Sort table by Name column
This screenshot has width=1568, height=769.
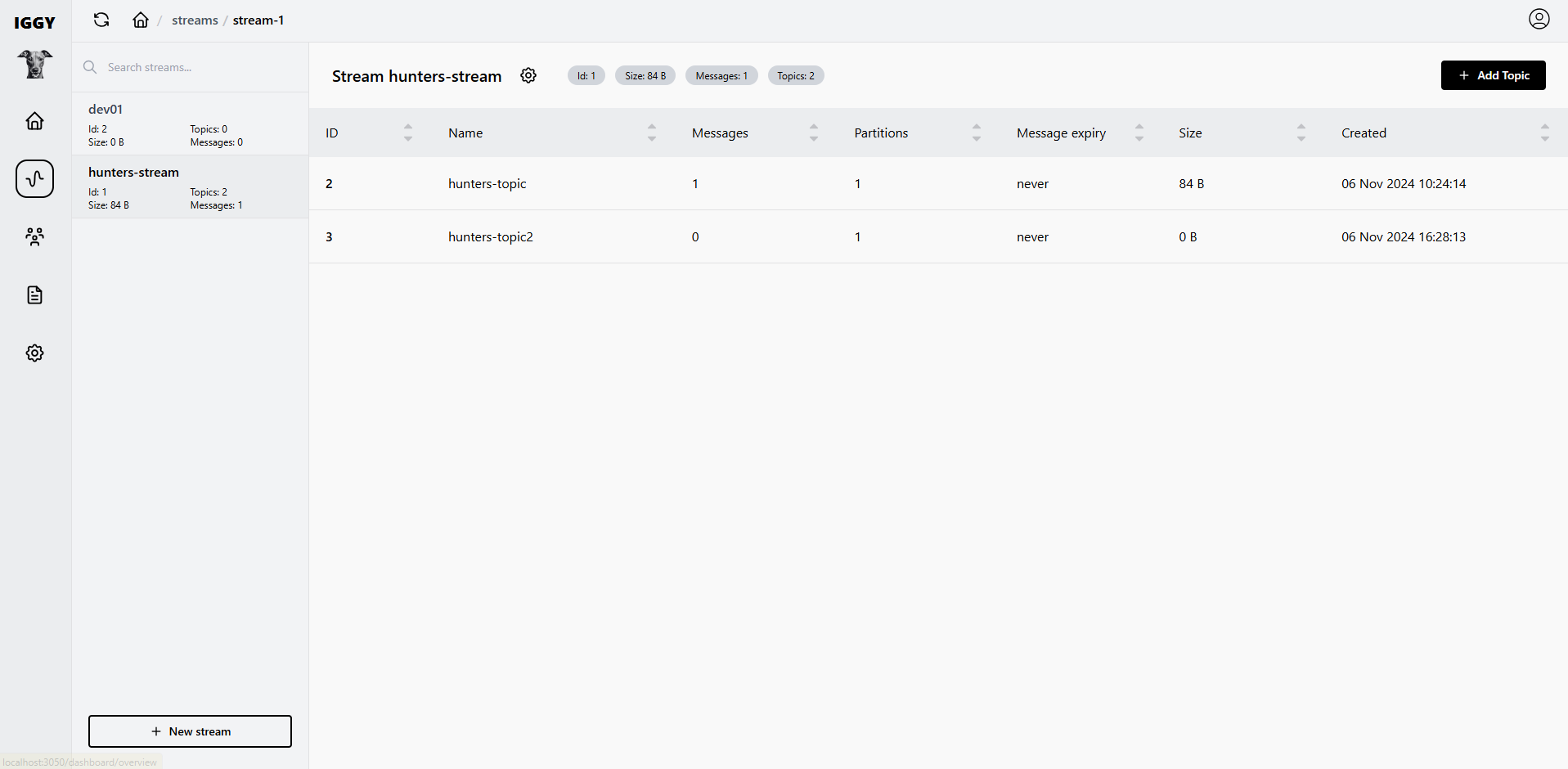(x=652, y=133)
